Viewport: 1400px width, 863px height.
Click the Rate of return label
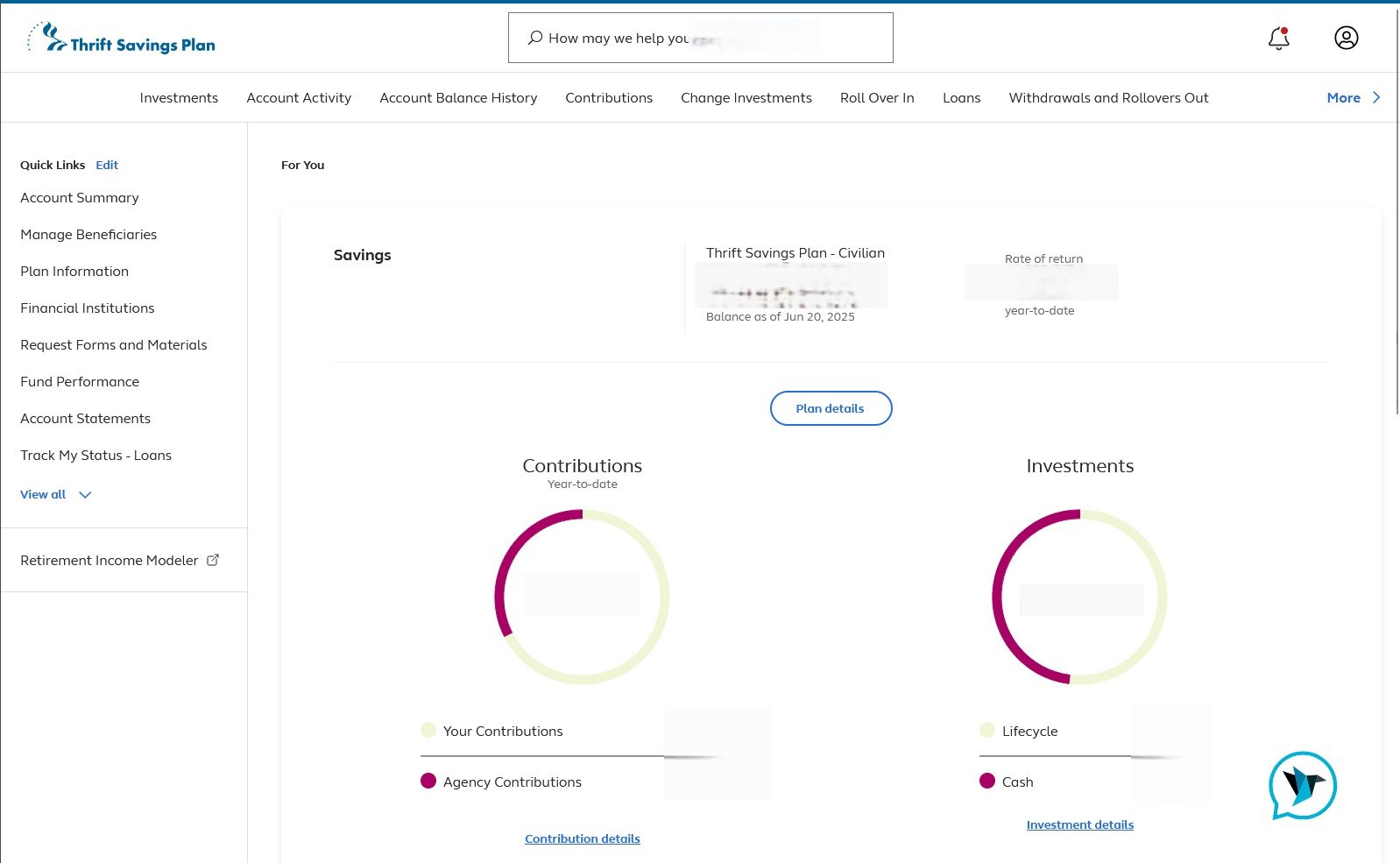pyautogui.click(x=1044, y=259)
